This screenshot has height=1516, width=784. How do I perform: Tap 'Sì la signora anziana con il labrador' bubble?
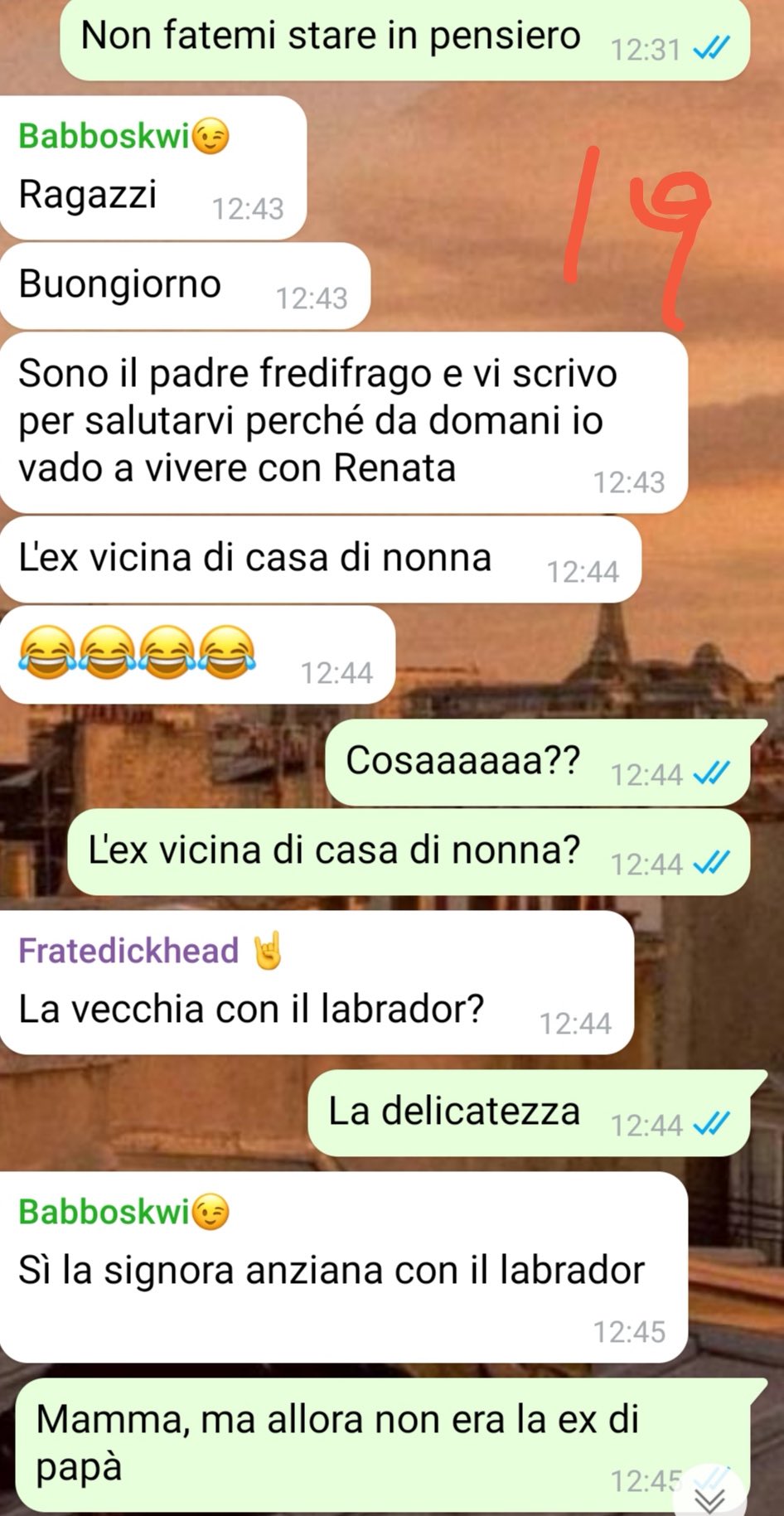click(x=343, y=1267)
